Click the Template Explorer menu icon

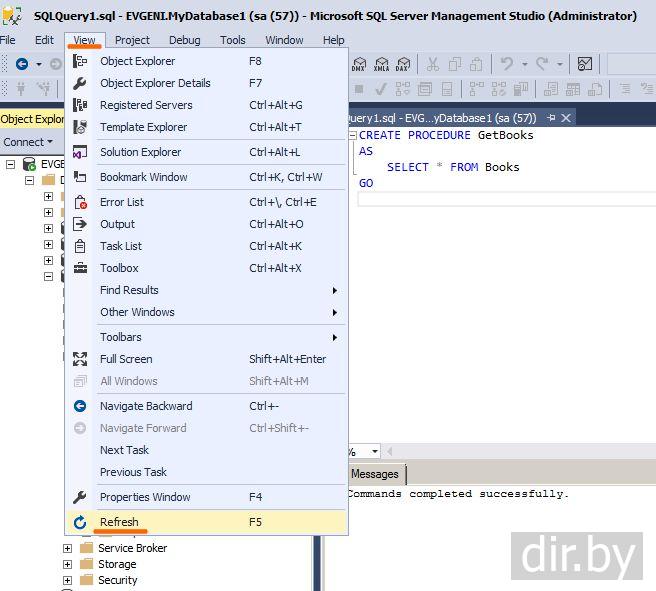click(x=79, y=127)
